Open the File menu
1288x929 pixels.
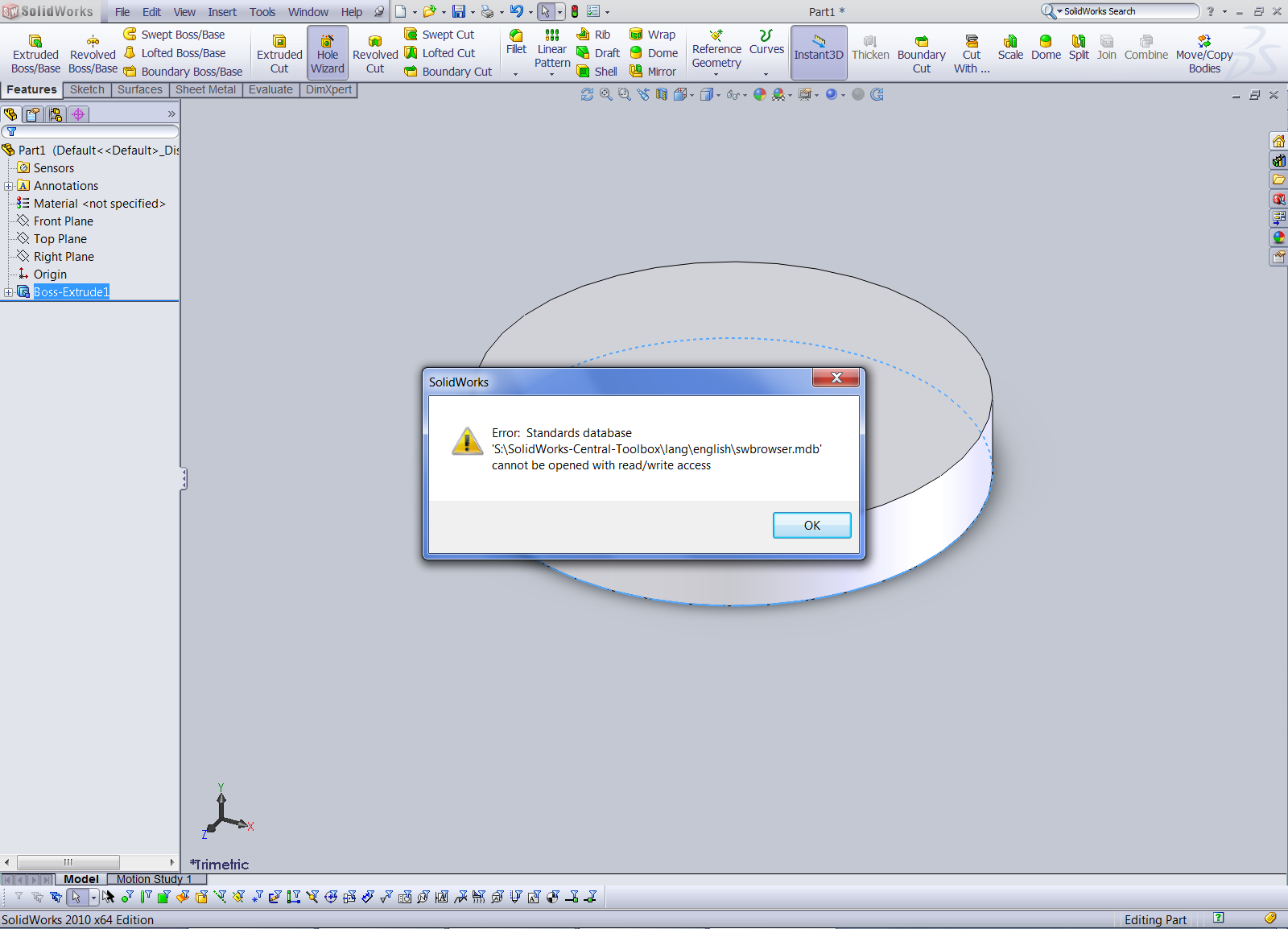pos(122,12)
